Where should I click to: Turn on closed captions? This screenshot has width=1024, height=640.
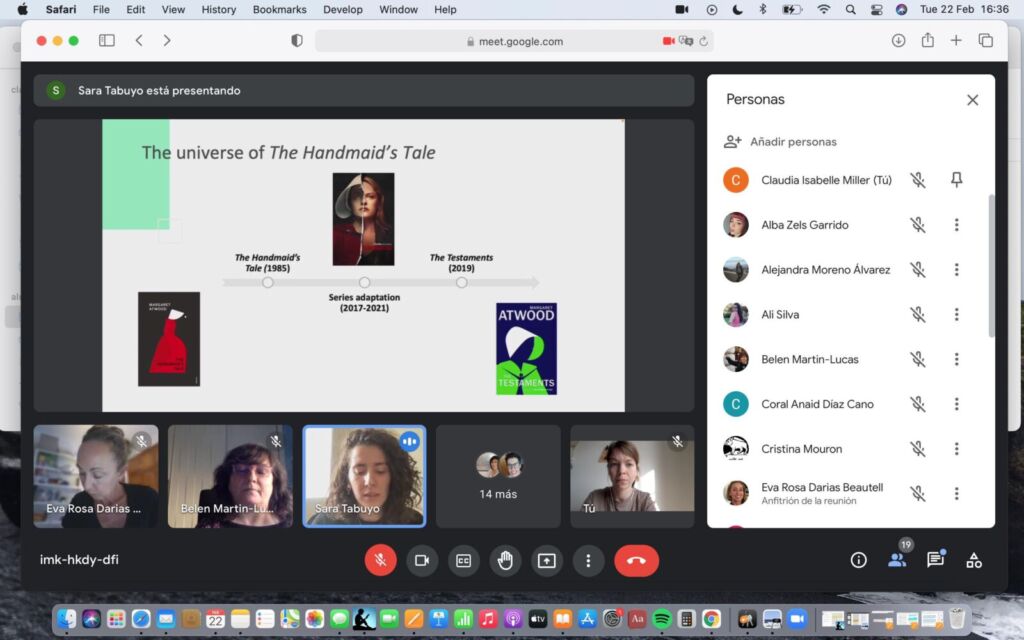pos(463,560)
